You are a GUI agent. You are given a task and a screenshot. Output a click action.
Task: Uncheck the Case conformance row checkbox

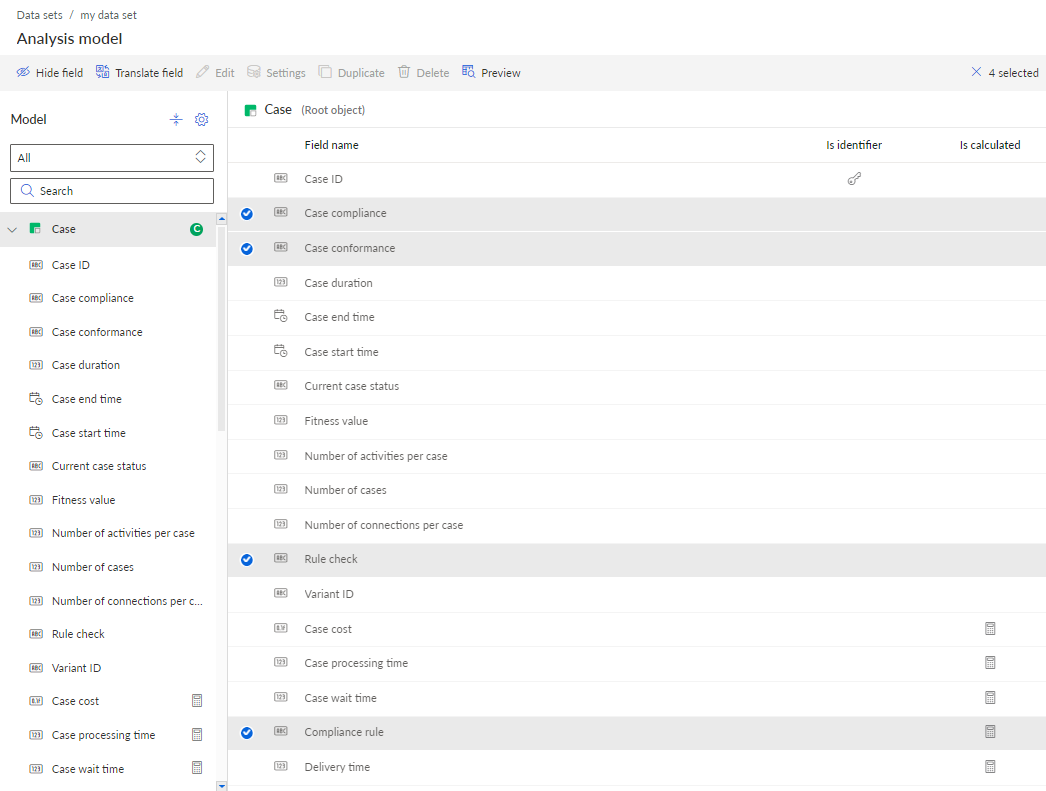point(247,249)
